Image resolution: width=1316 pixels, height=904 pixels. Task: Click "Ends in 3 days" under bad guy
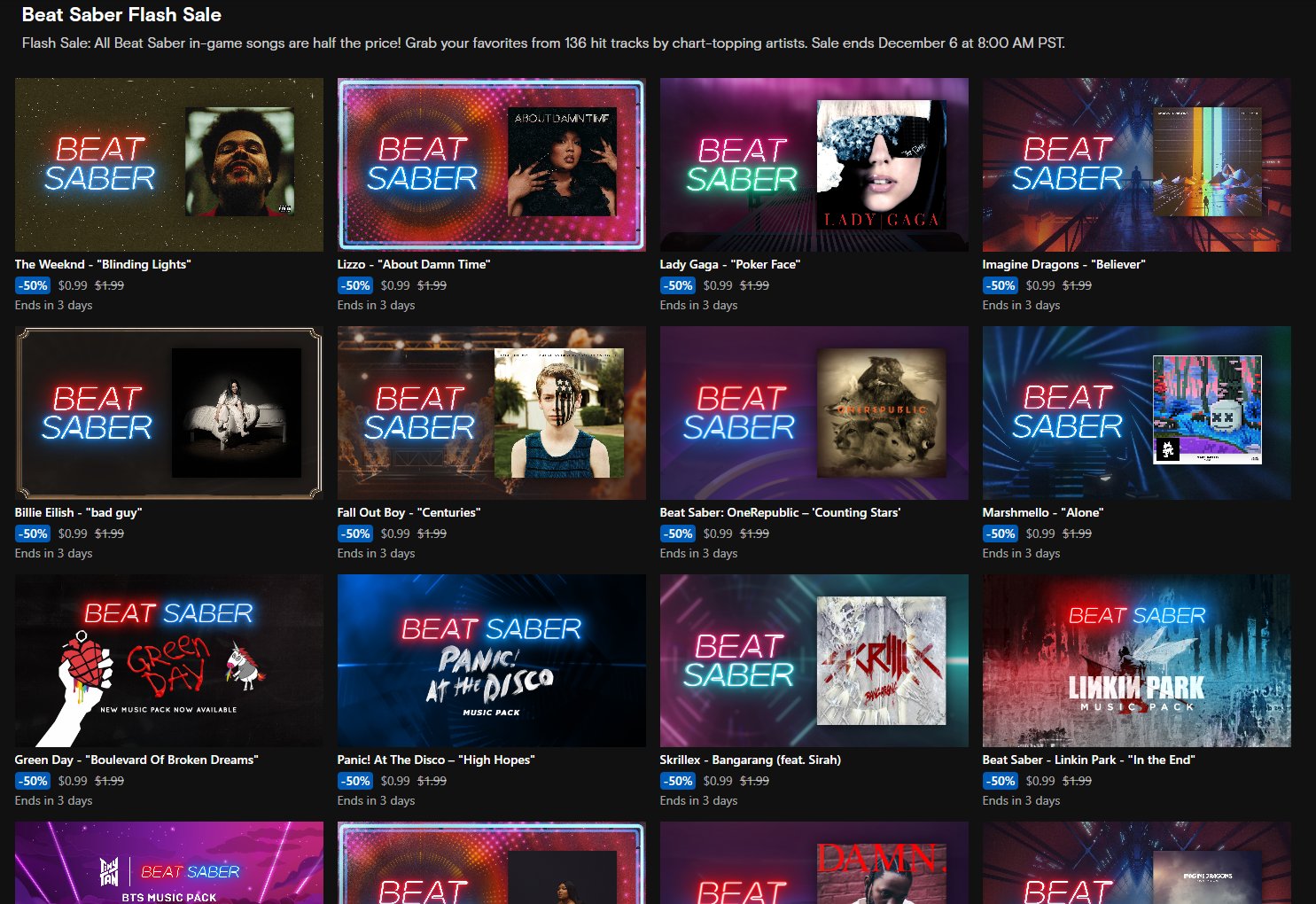(53, 553)
